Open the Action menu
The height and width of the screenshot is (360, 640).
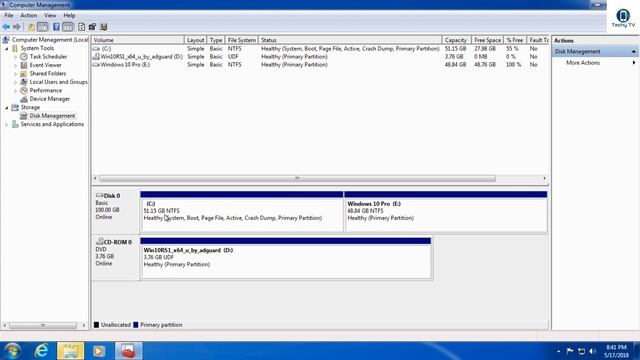tap(29, 16)
